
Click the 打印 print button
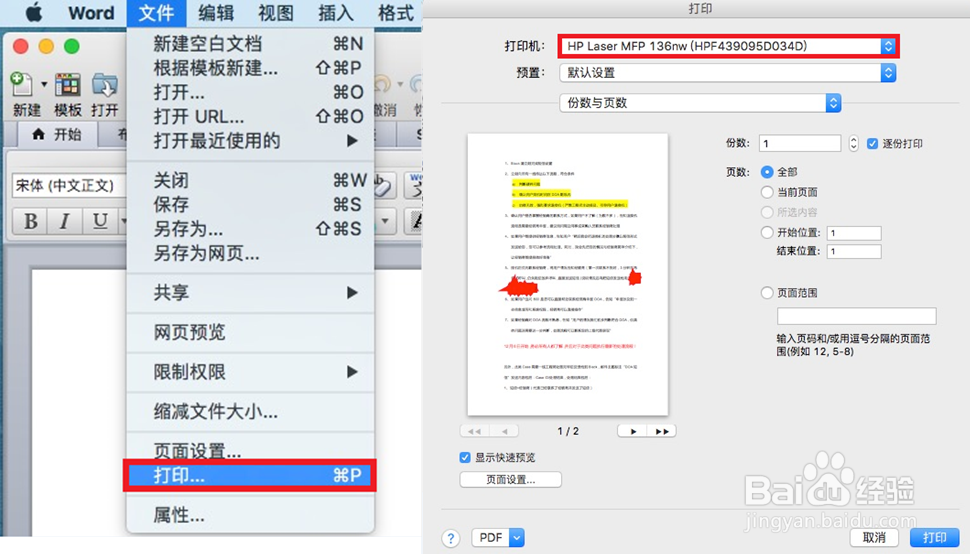(x=935, y=538)
